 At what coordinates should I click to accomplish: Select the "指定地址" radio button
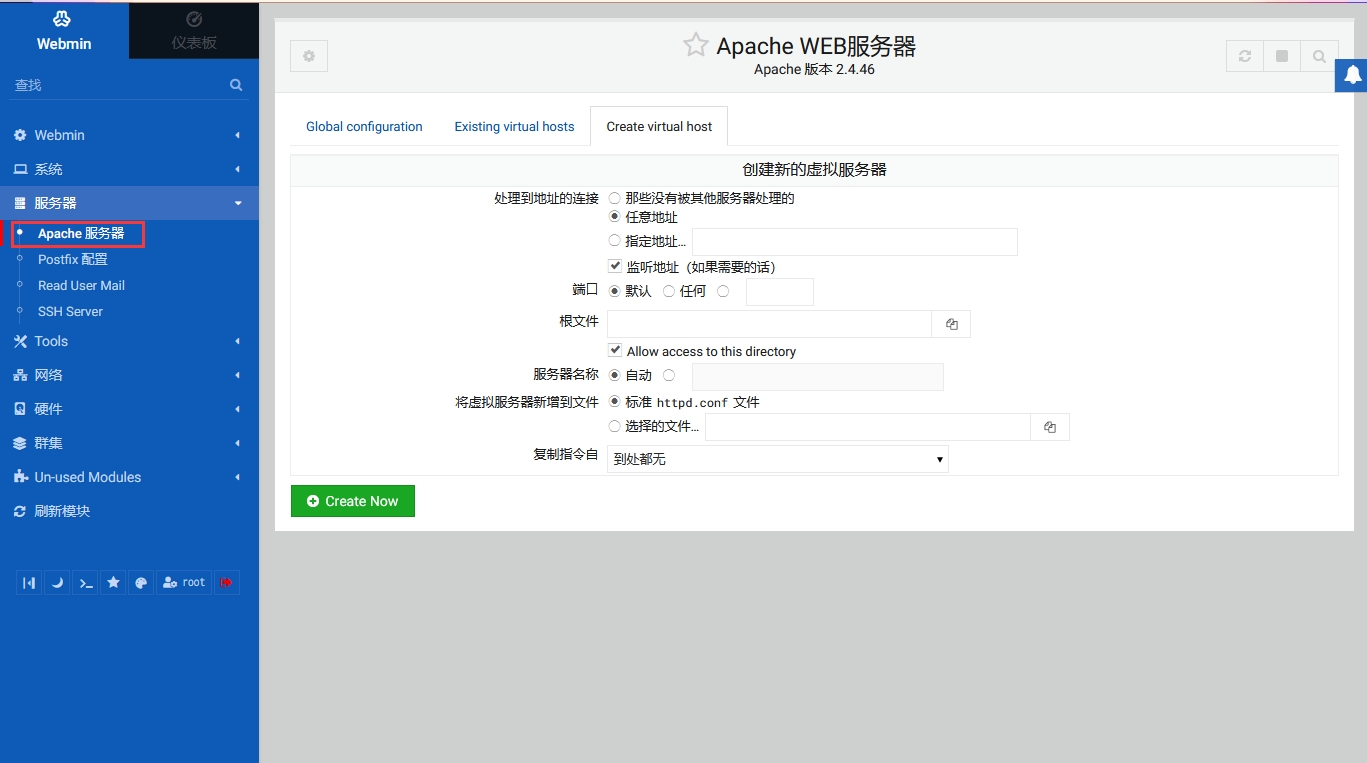(615, 240)
